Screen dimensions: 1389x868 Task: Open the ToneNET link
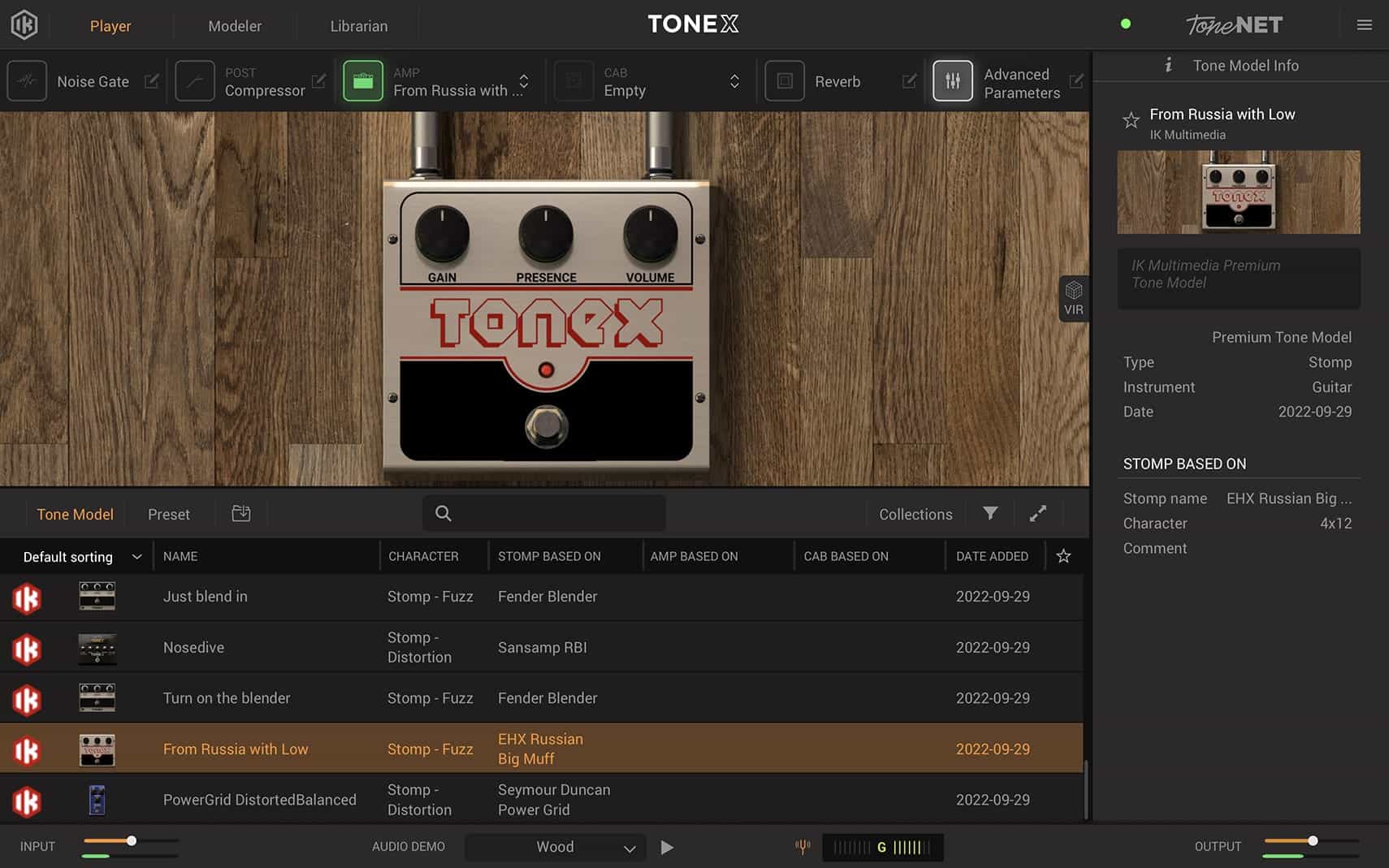coord(1234,25)
